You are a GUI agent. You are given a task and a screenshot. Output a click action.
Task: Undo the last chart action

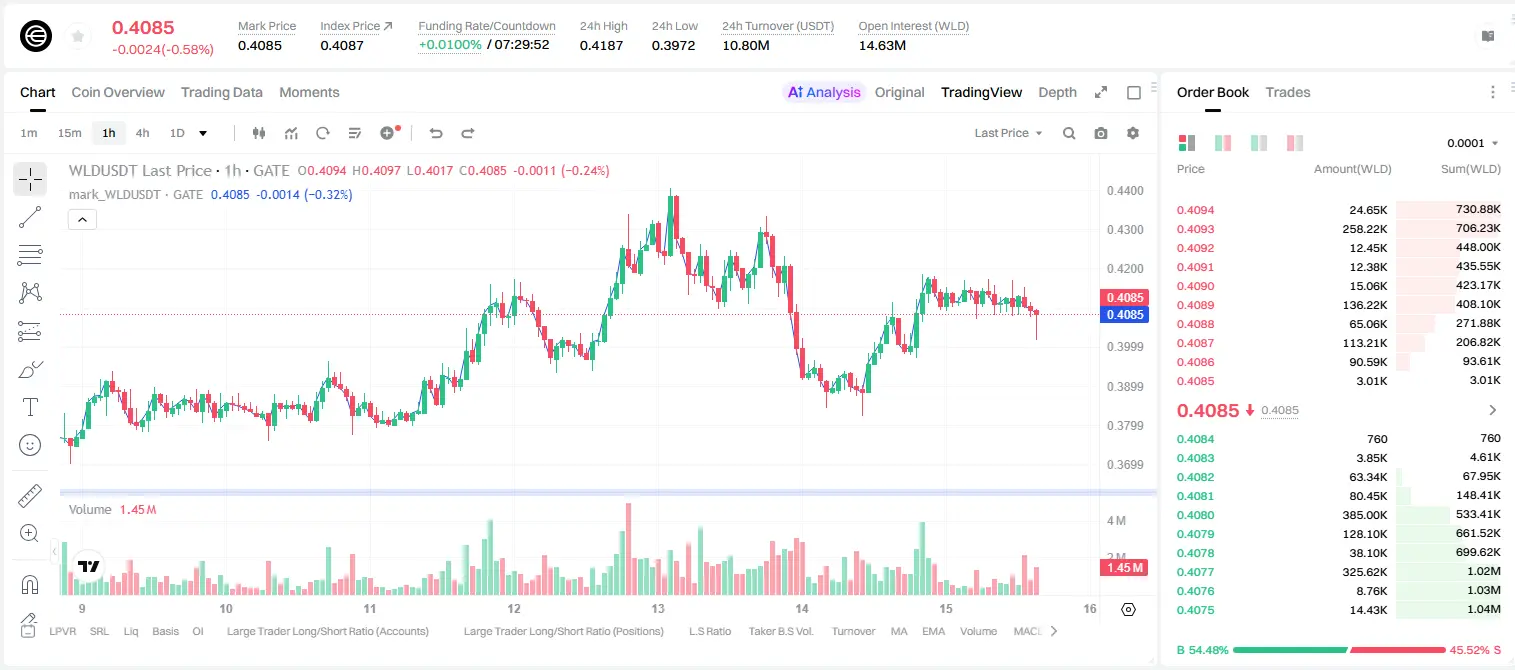pos(436,133)
